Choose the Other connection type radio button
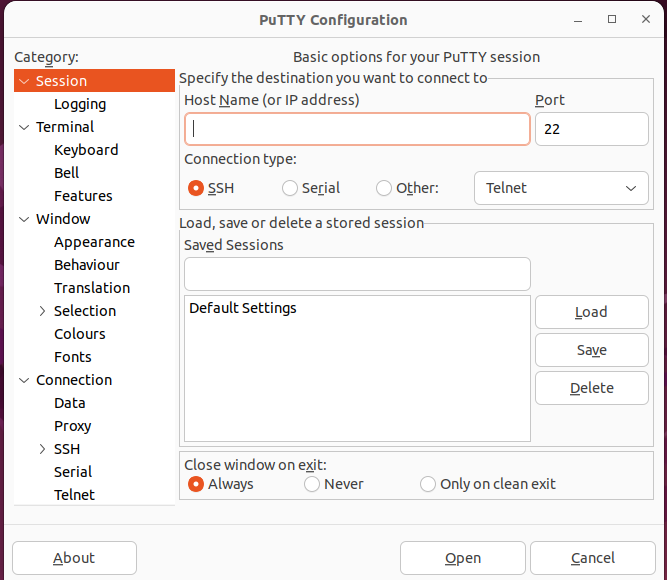This screenshot has height=580, width=667. coord(384,188)
